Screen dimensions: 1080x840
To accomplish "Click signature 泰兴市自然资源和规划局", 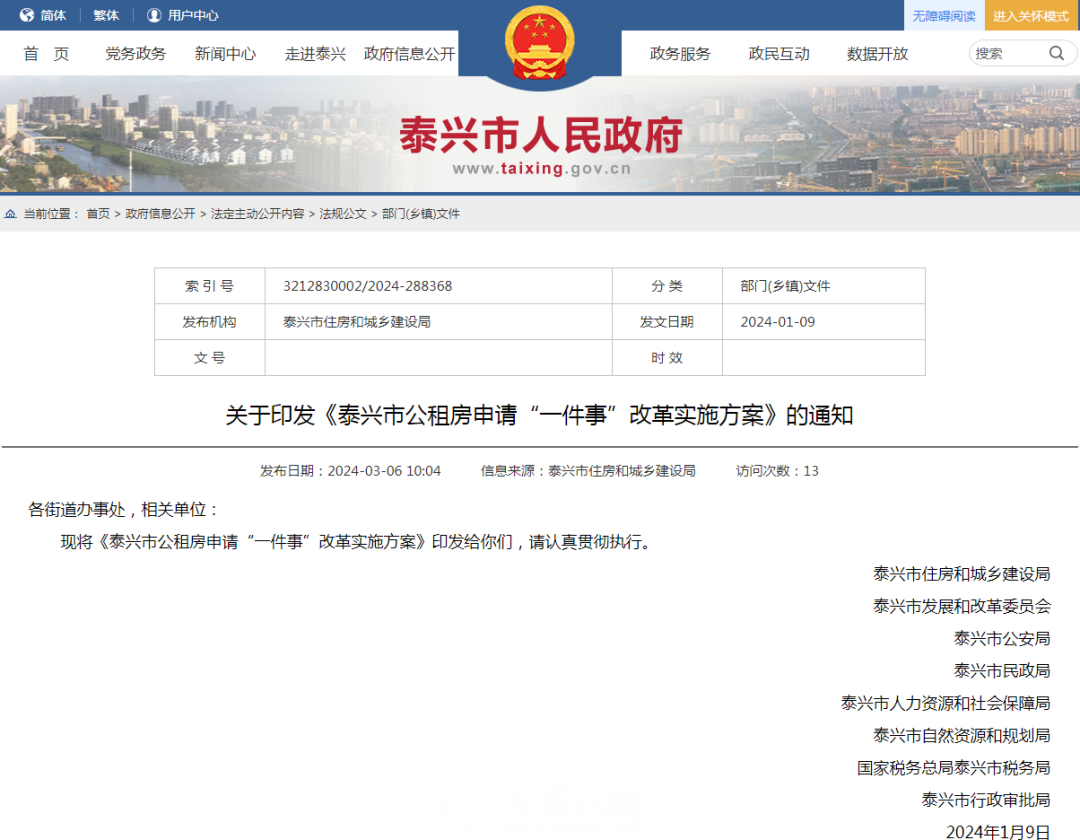I will tap(962, 735).
